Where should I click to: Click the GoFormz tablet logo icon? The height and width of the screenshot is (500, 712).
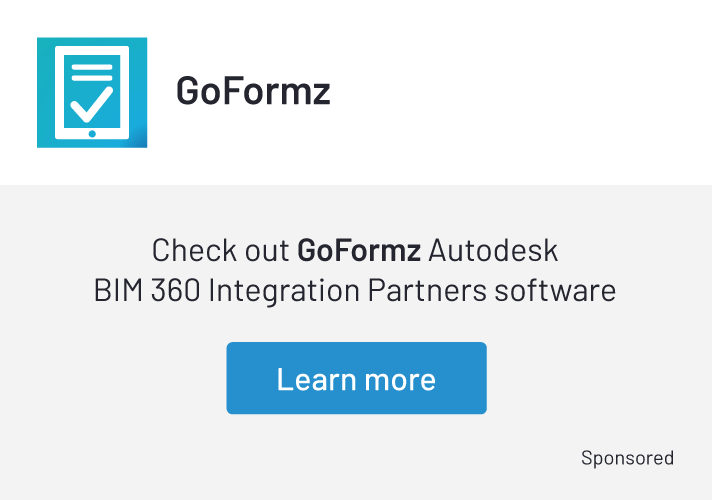[x=92, y=92]
